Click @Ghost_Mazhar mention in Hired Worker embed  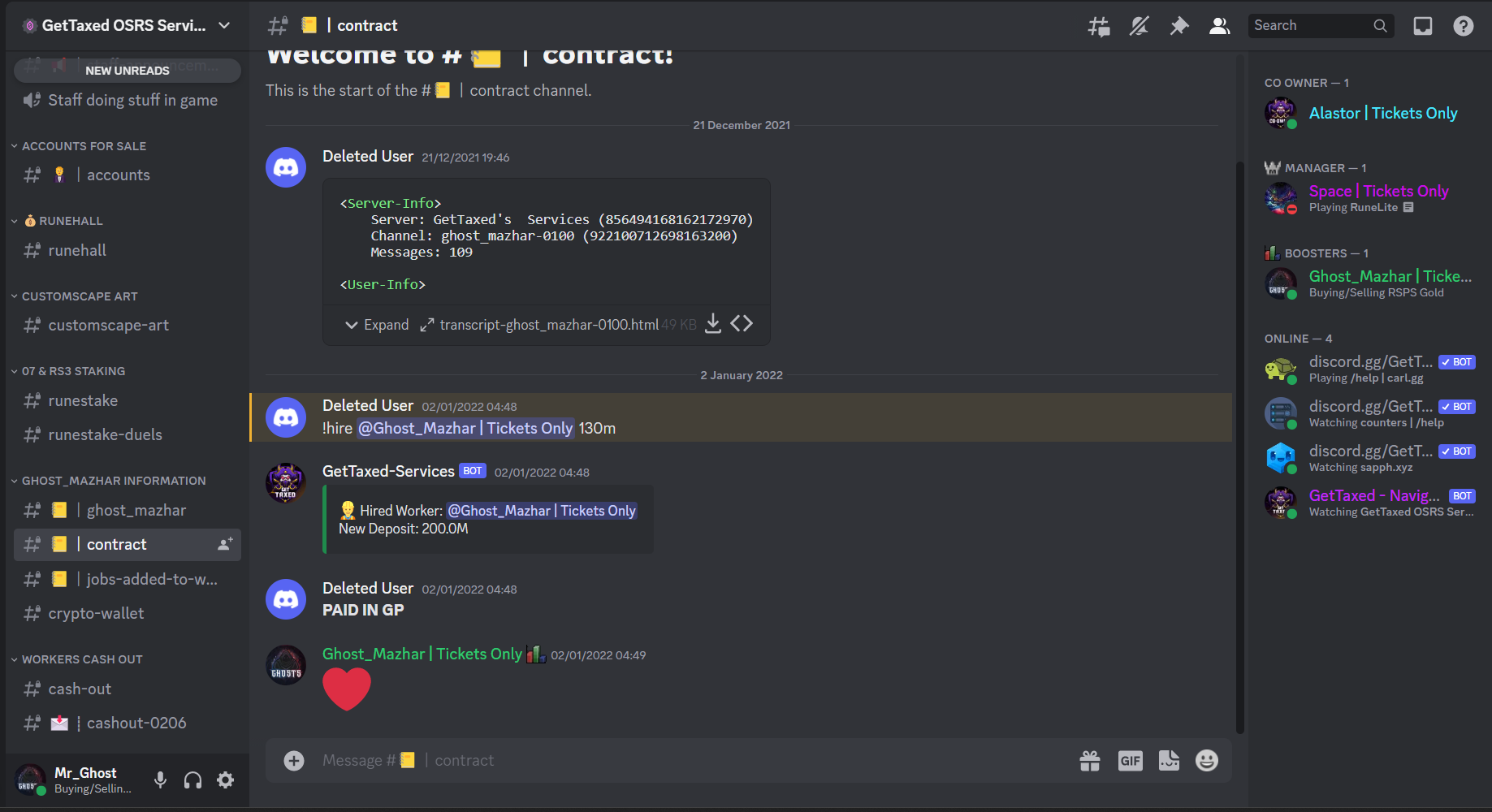tap(542, 511)
